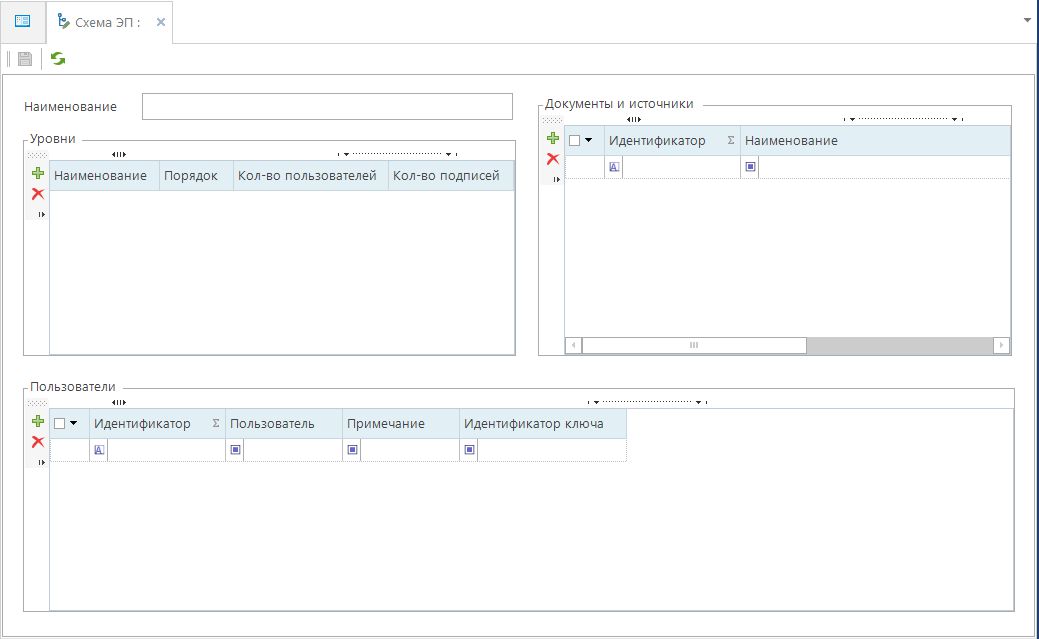This screenshot has width=1039, height=639.
Task: Close the Схема ЭП tab
Action: click(161, 22)
